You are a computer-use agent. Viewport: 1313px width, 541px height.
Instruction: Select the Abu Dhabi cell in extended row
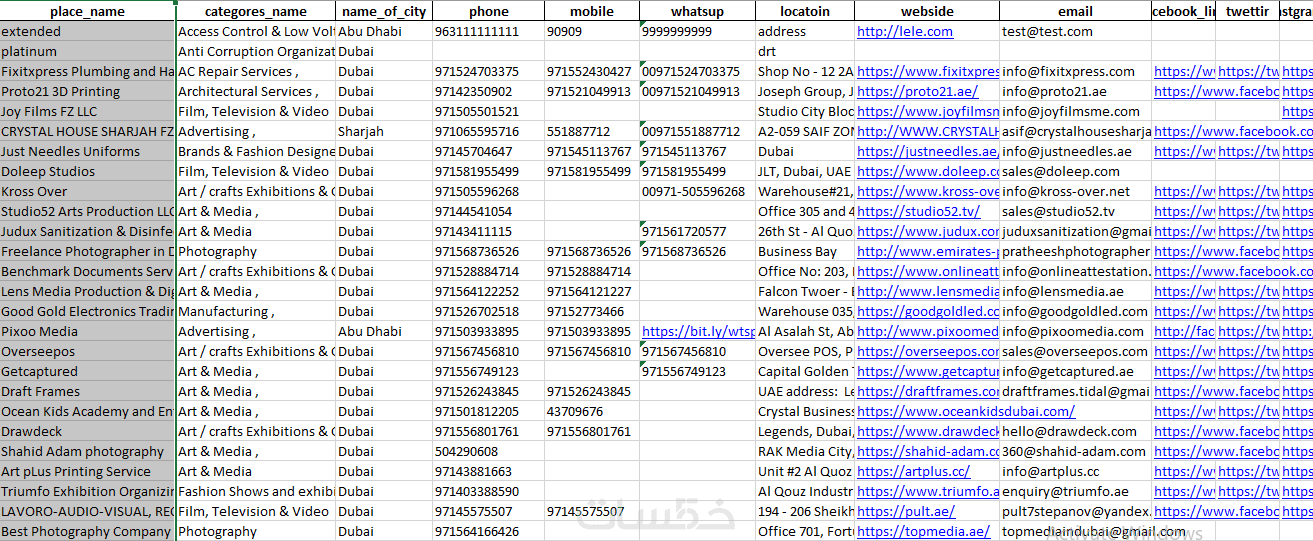[x=384, y=31]
